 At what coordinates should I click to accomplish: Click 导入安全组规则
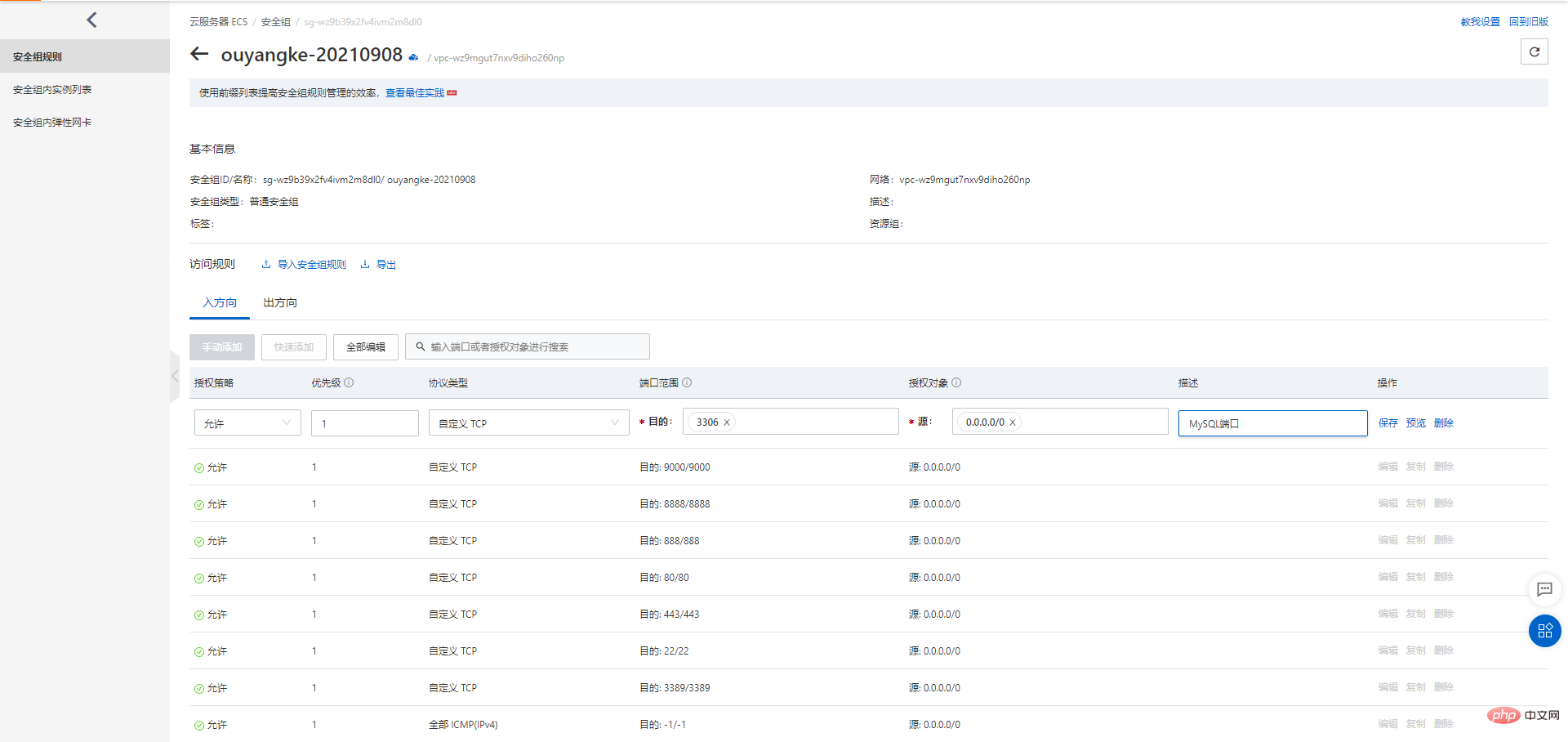coord(304,265)
